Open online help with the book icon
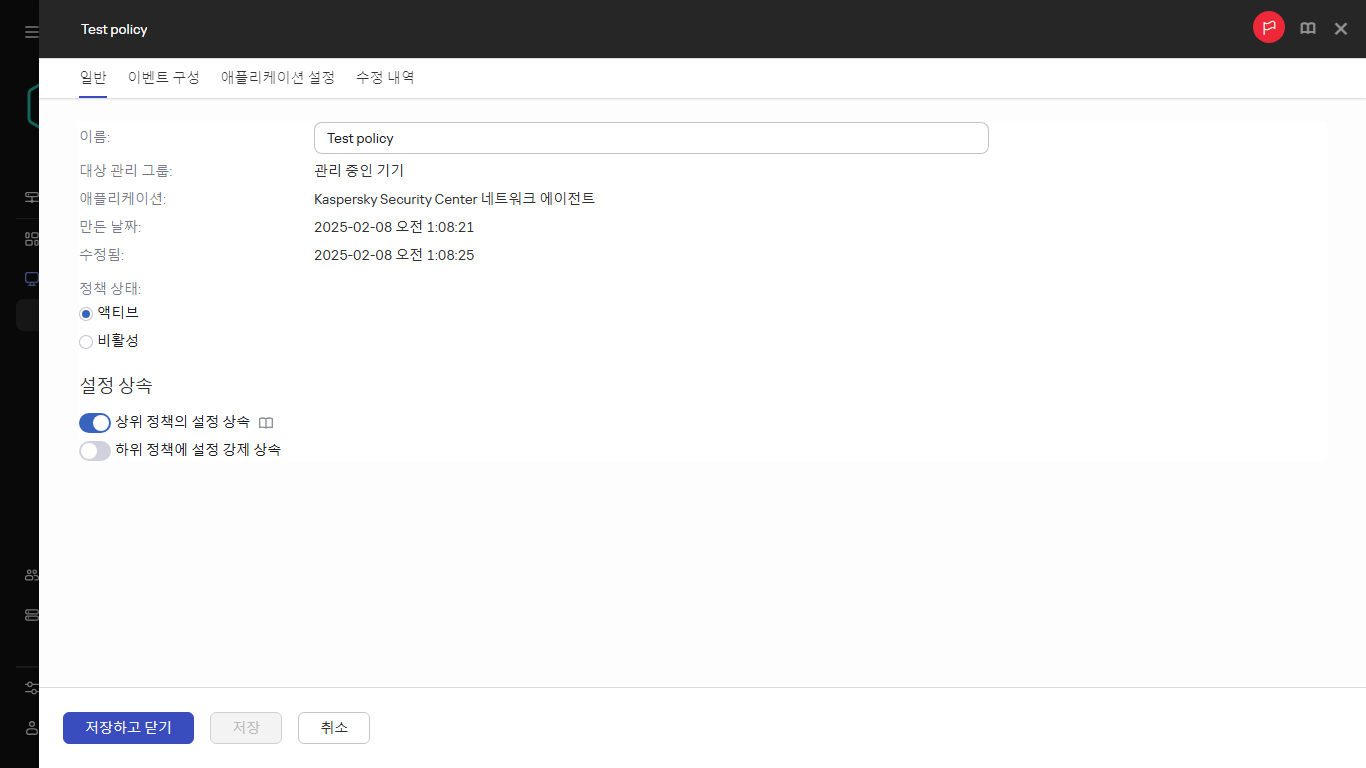The height and width of the screenshot is (768, 1366). pos(1307,28)
